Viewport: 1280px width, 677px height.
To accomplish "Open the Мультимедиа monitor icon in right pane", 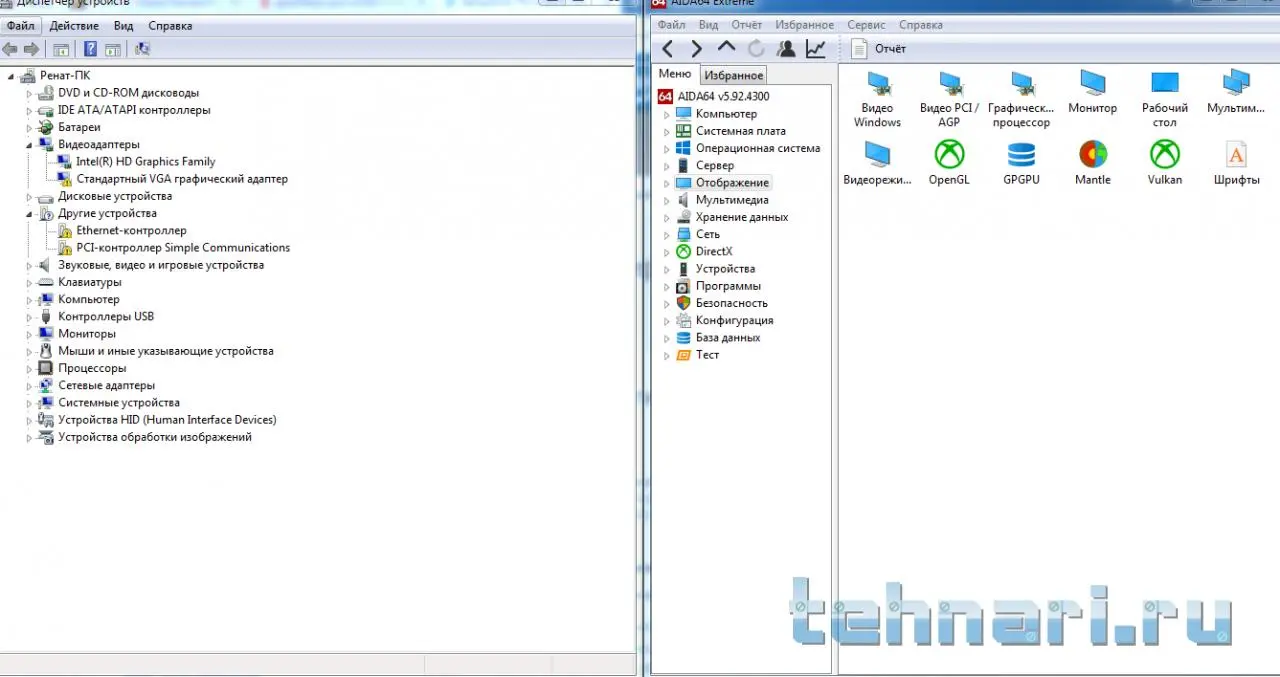I will coord(1237,93).
